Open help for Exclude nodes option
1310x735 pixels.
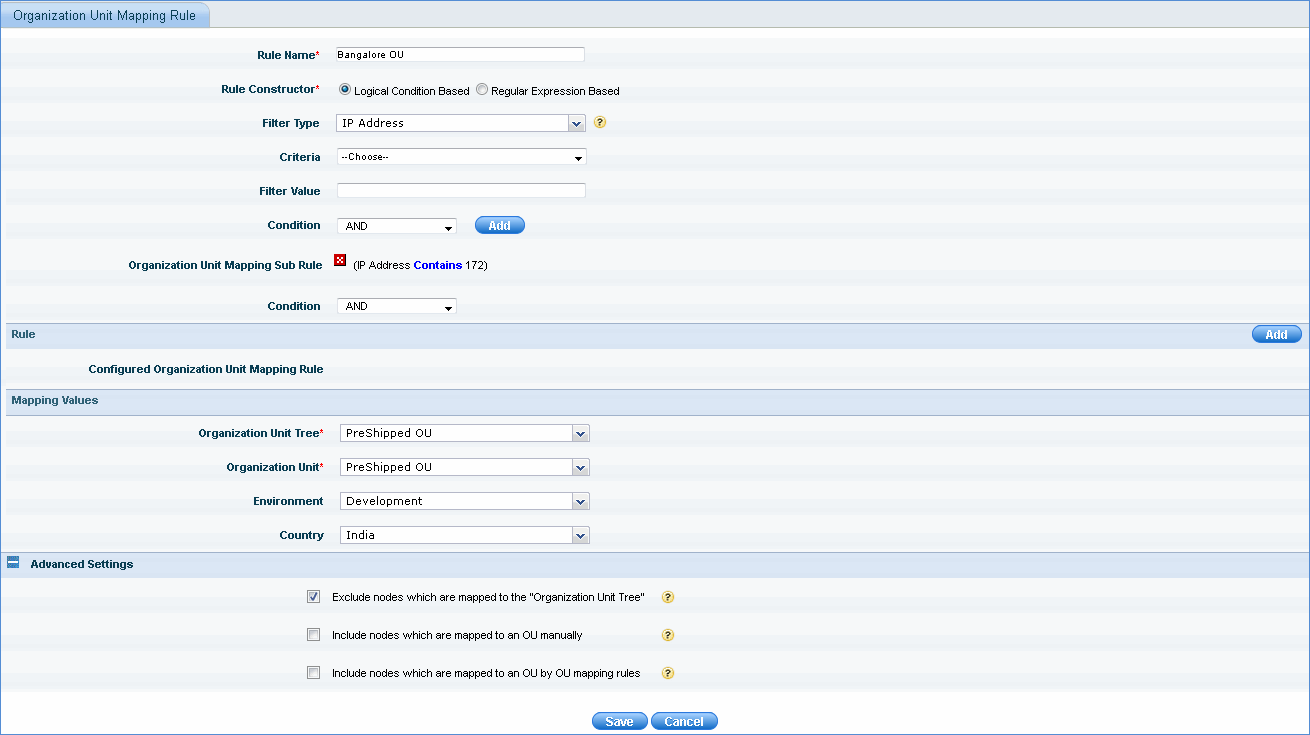tap(668, 597)
